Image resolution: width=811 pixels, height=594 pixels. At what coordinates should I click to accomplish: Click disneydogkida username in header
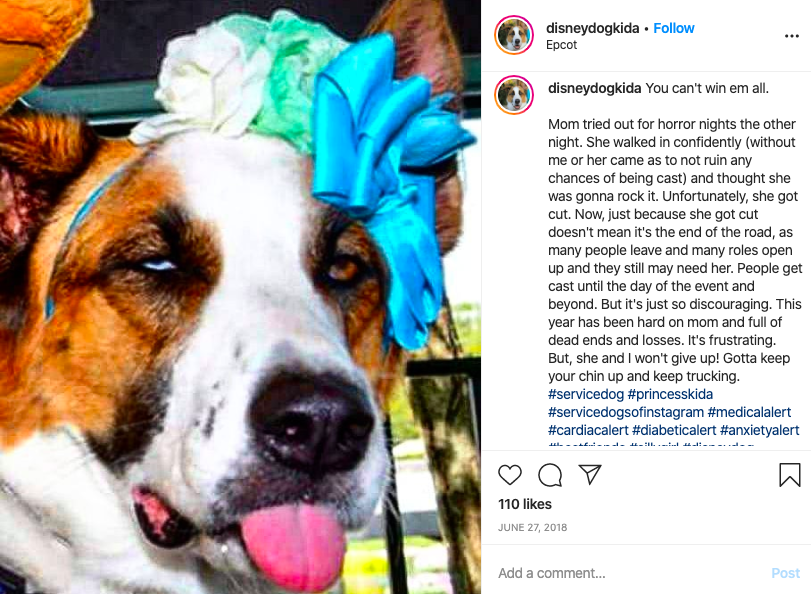(592, 28)
